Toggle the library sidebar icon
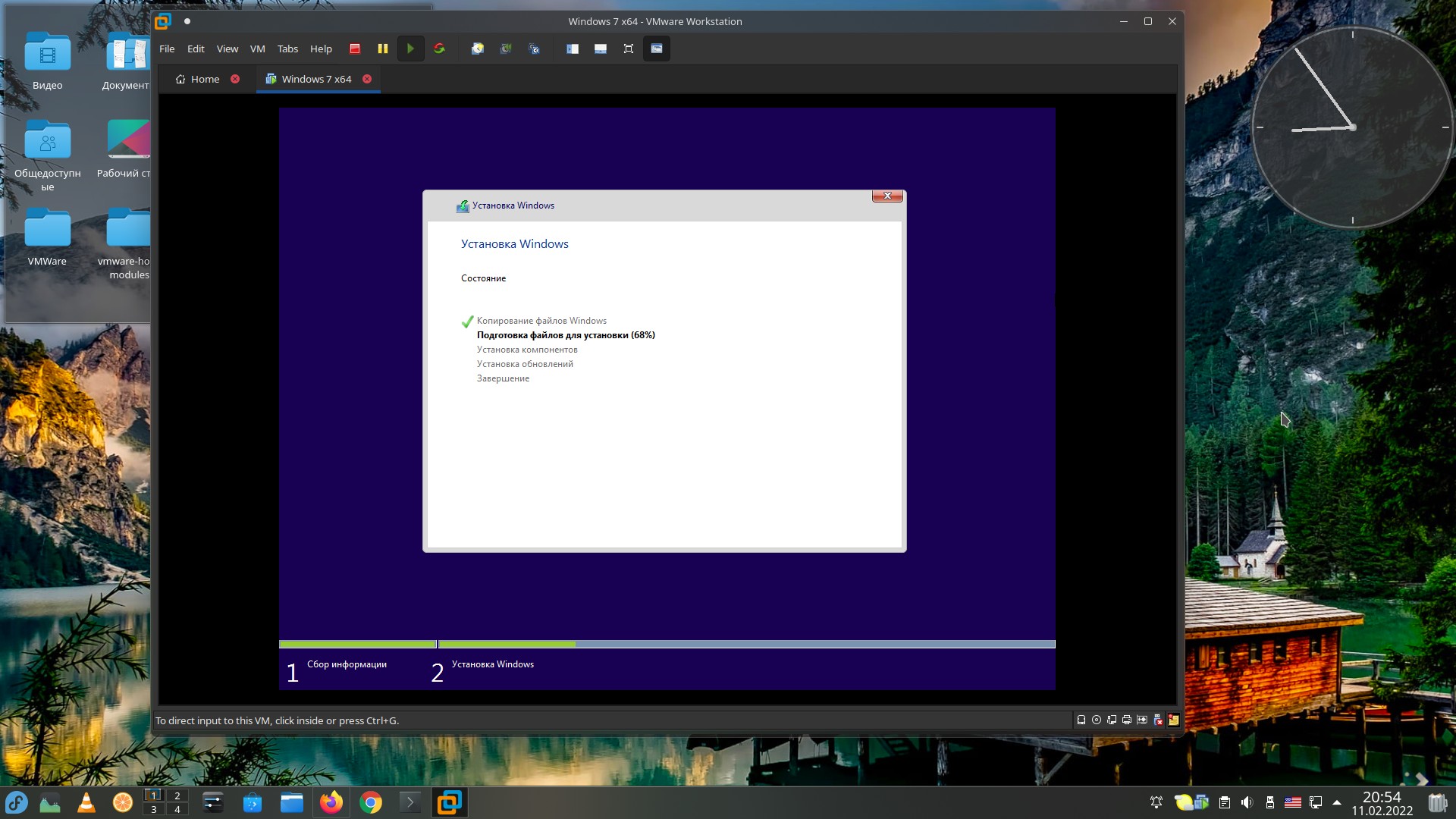1456x819 pixels. click(573, 49)
